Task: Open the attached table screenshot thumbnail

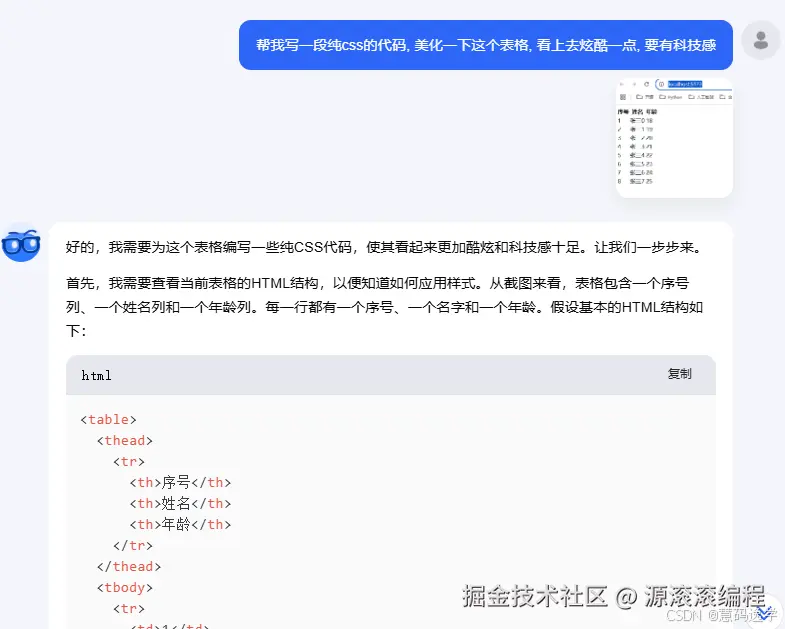Action: [x=674, y=138]
